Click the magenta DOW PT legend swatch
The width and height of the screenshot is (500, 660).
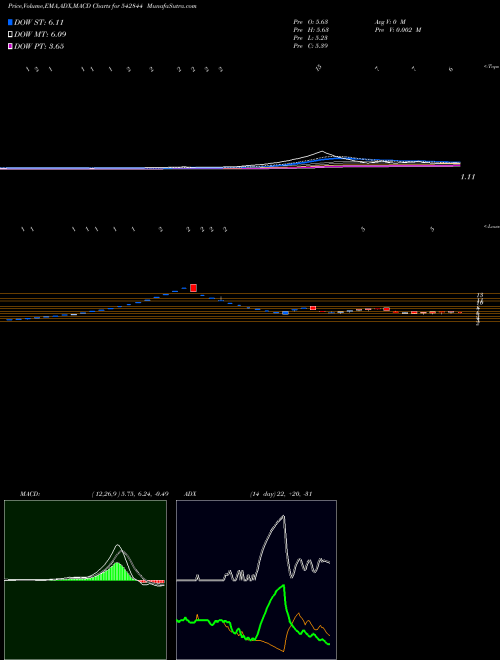[x=11, y=46]
